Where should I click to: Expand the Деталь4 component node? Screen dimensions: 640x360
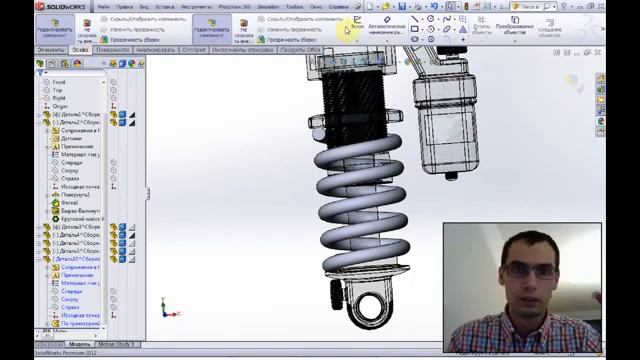39,235
